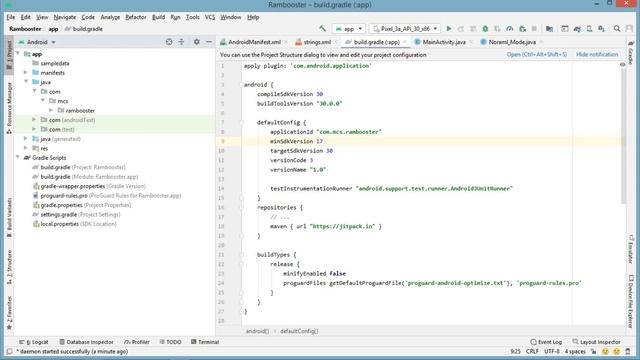Open the VCS menu

click(210, 17)
